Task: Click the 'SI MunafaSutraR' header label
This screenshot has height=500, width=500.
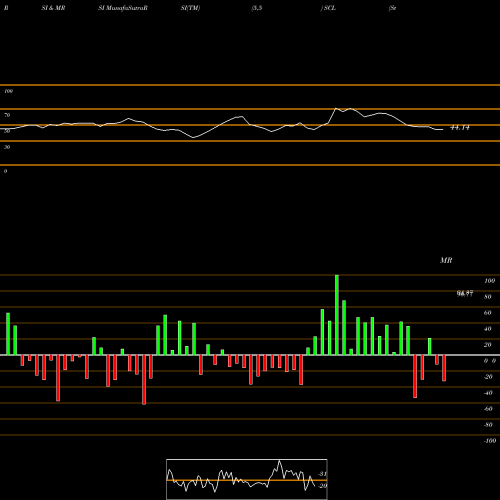Action: 123,8
